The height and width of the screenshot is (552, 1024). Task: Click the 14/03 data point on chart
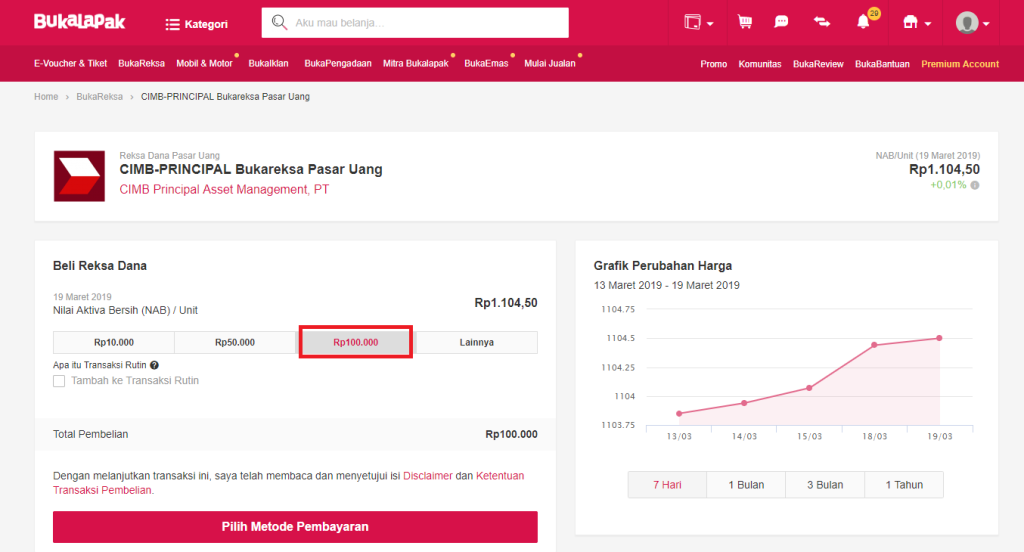744,403
